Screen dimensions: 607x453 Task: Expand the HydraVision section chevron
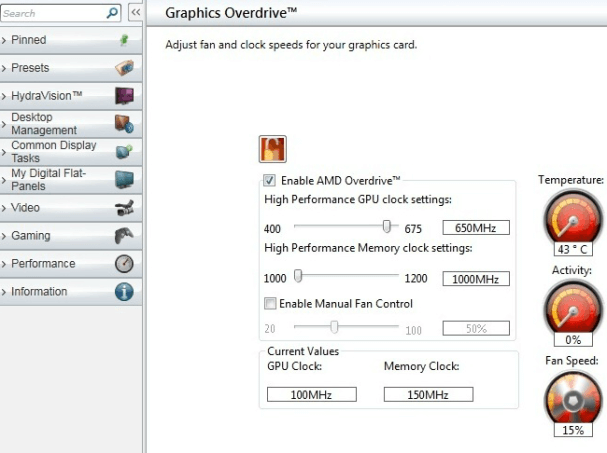pyautogui.click(x=4, y=96)
